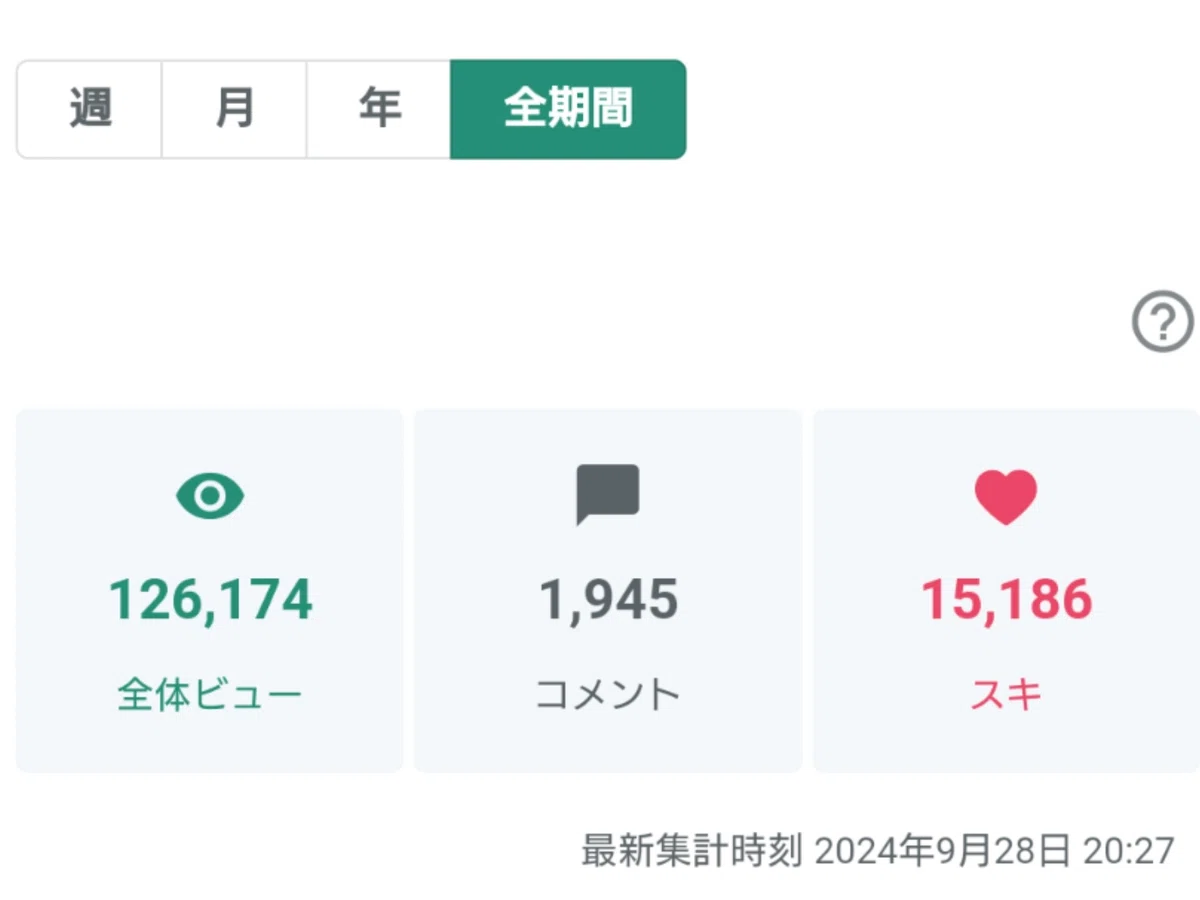Click the 全体ビュー label
This screenshot has width=1200, height=900.
tap(210, 694)
